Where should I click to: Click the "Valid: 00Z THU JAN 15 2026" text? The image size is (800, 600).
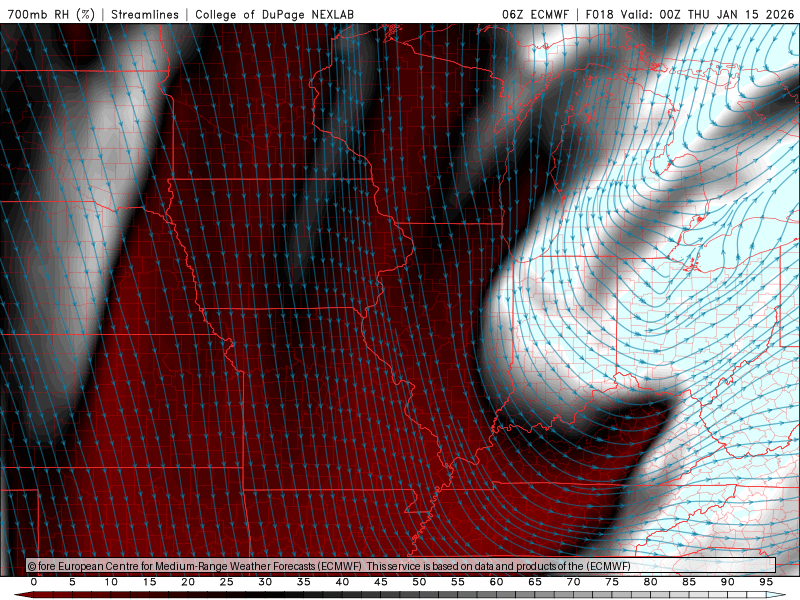(x=707, y=14)
